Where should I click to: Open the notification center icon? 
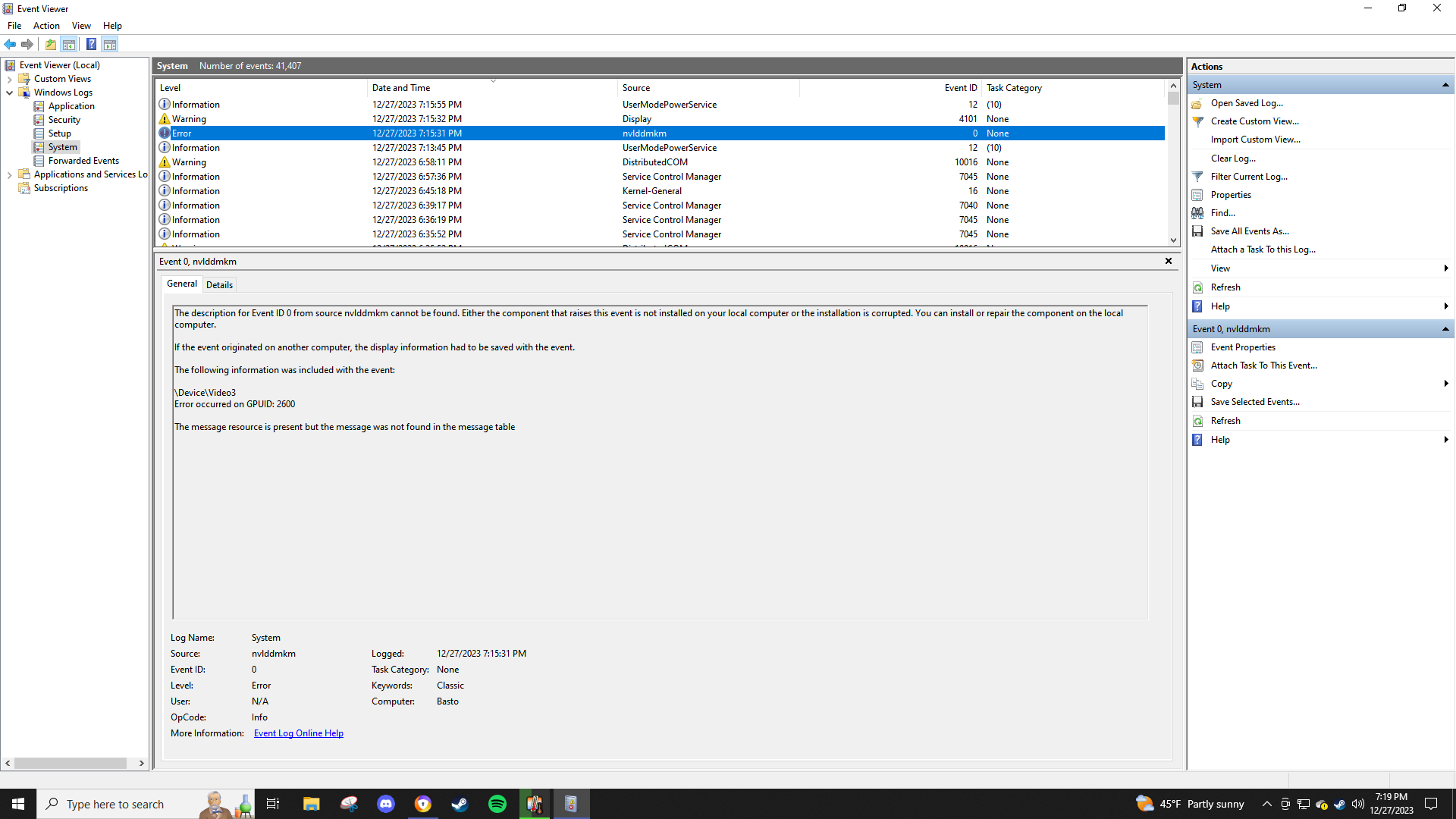[1431, 804]
